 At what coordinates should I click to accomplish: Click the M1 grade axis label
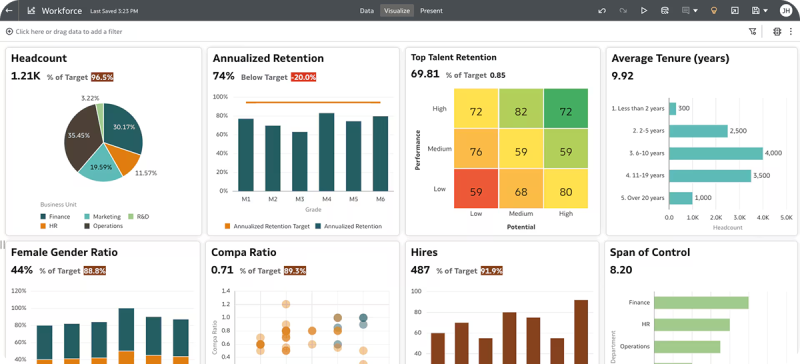[246, 199]
